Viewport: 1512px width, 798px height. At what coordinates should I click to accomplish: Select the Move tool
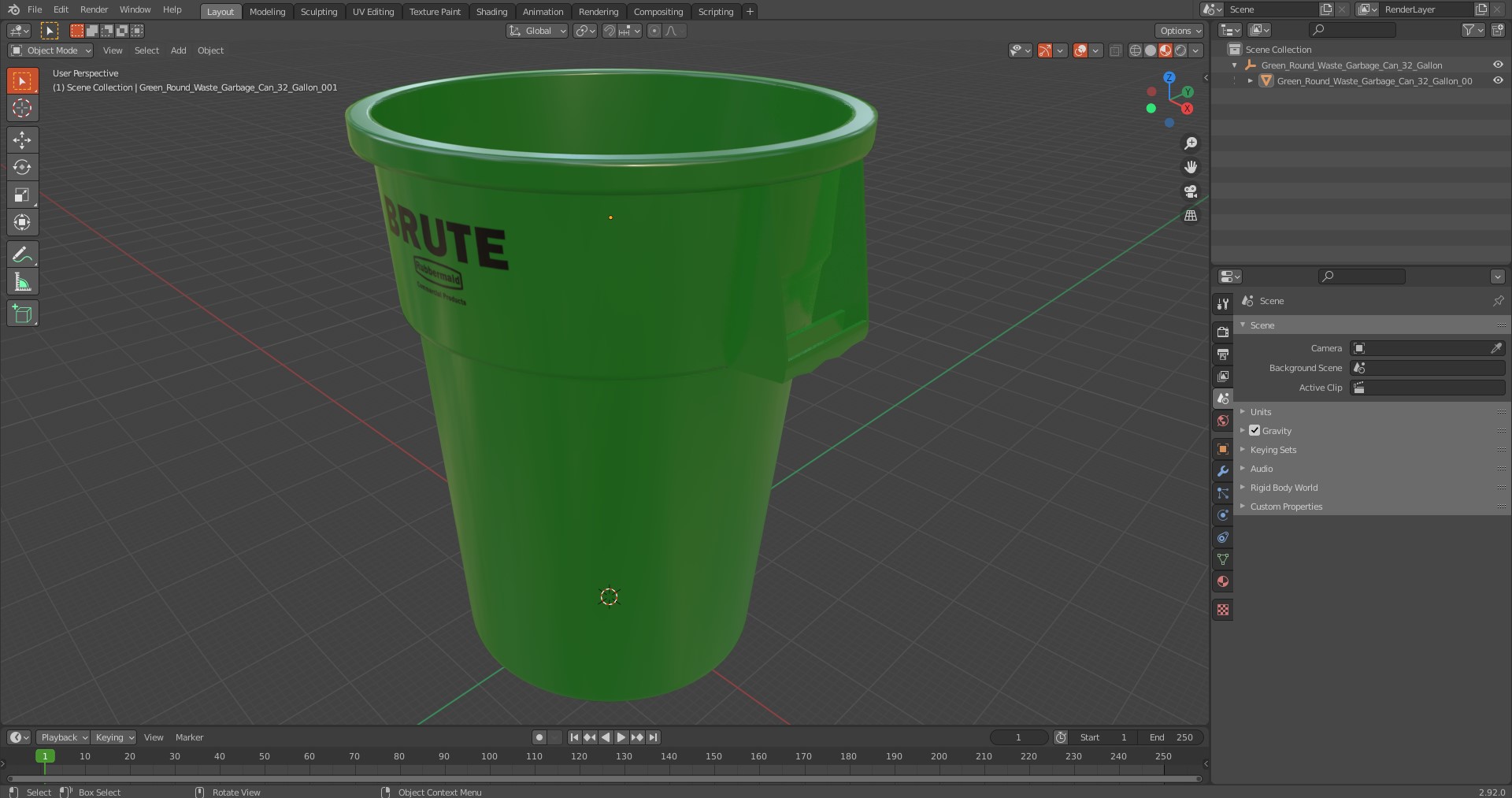(22, 140)
